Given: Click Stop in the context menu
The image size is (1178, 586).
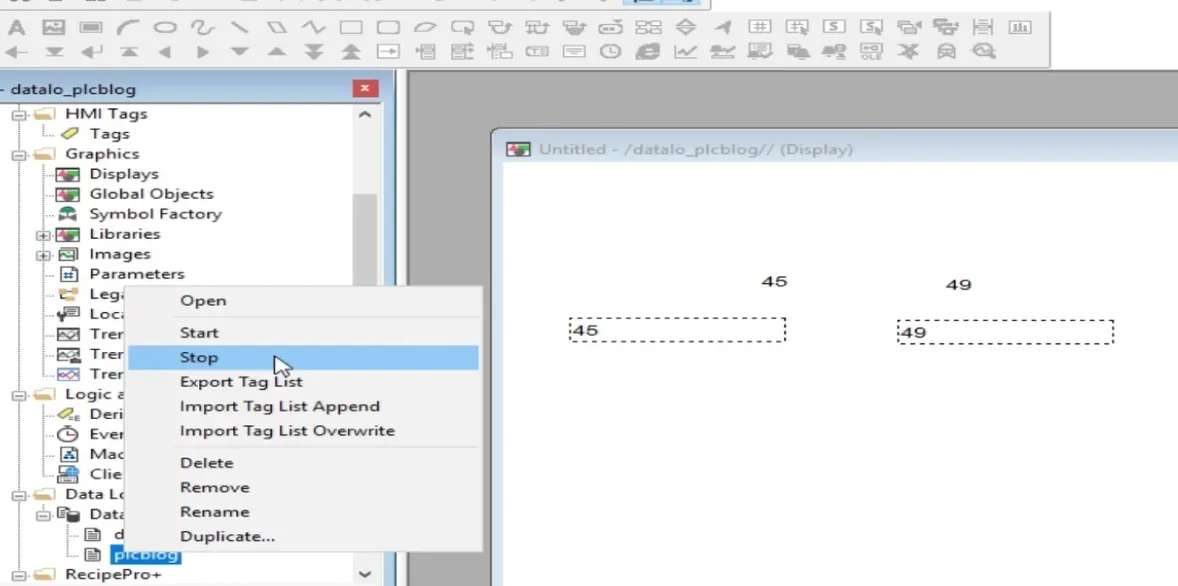Looking at the screenshot, I should pyautogui.click(x=304, y=358).
